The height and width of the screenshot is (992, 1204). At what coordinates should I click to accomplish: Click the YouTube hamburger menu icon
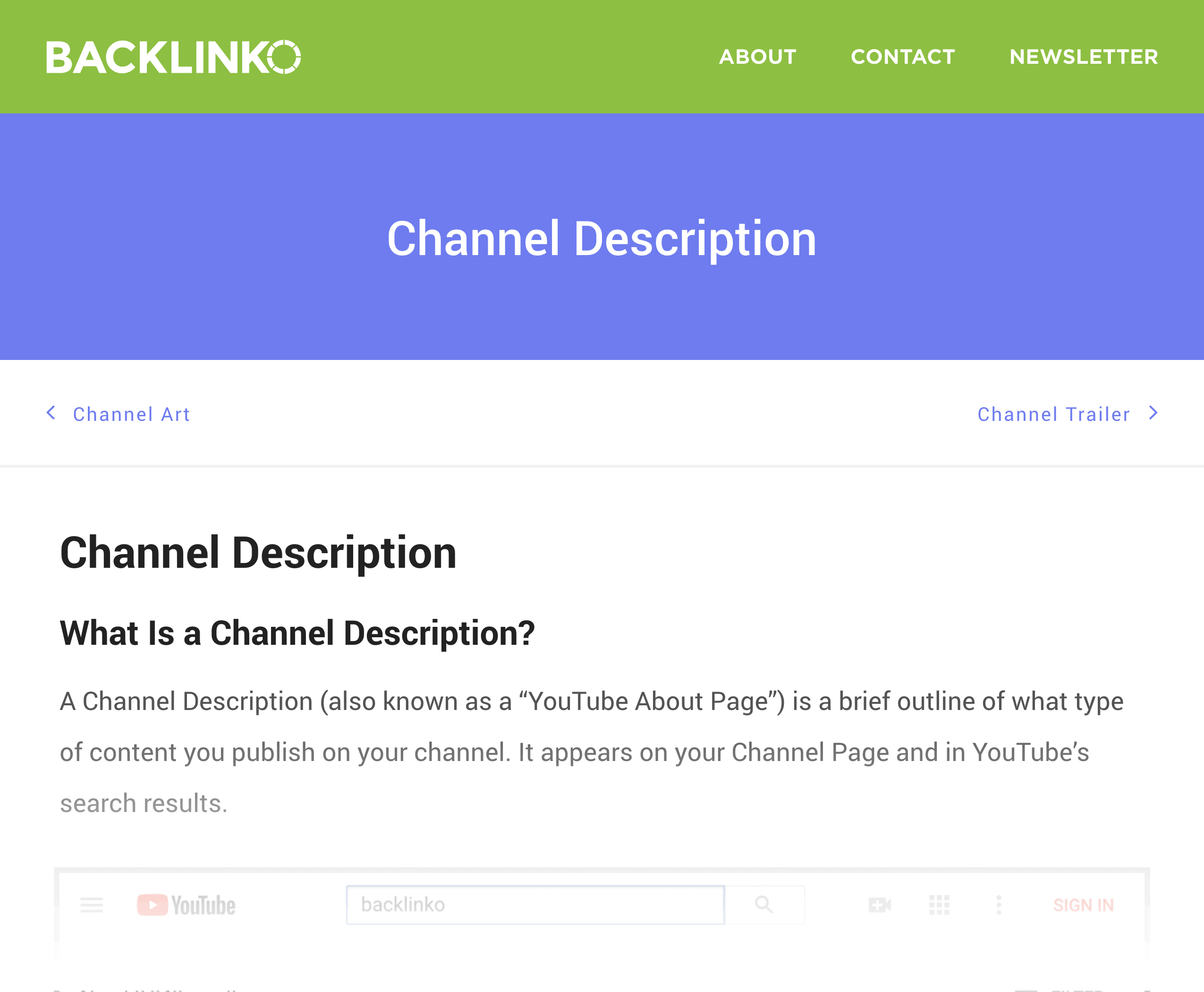pyautogui.click(x=92, y=905)
